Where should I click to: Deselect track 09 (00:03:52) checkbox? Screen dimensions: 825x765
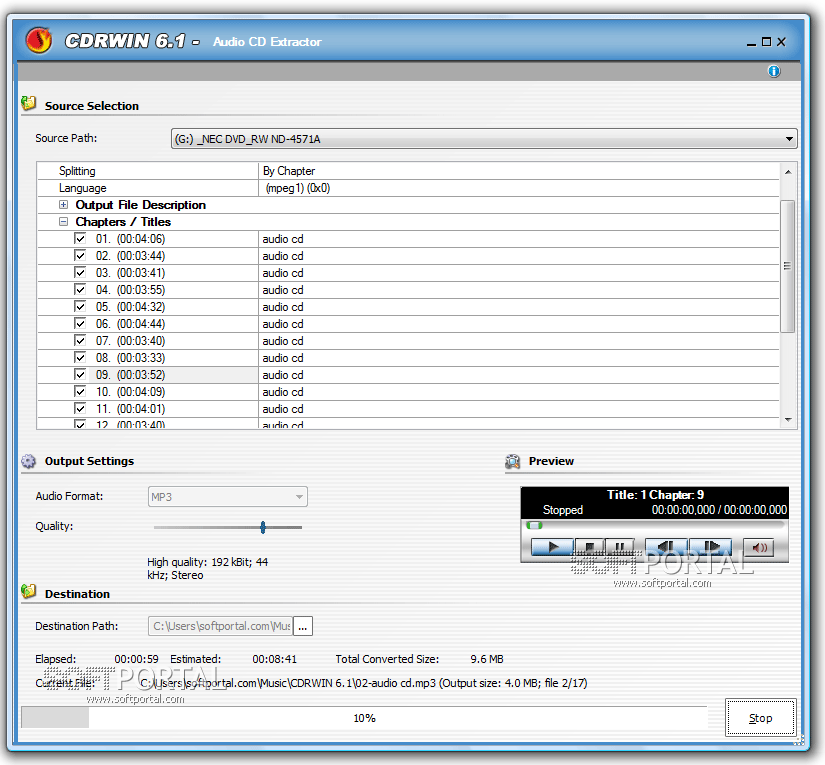80,375
